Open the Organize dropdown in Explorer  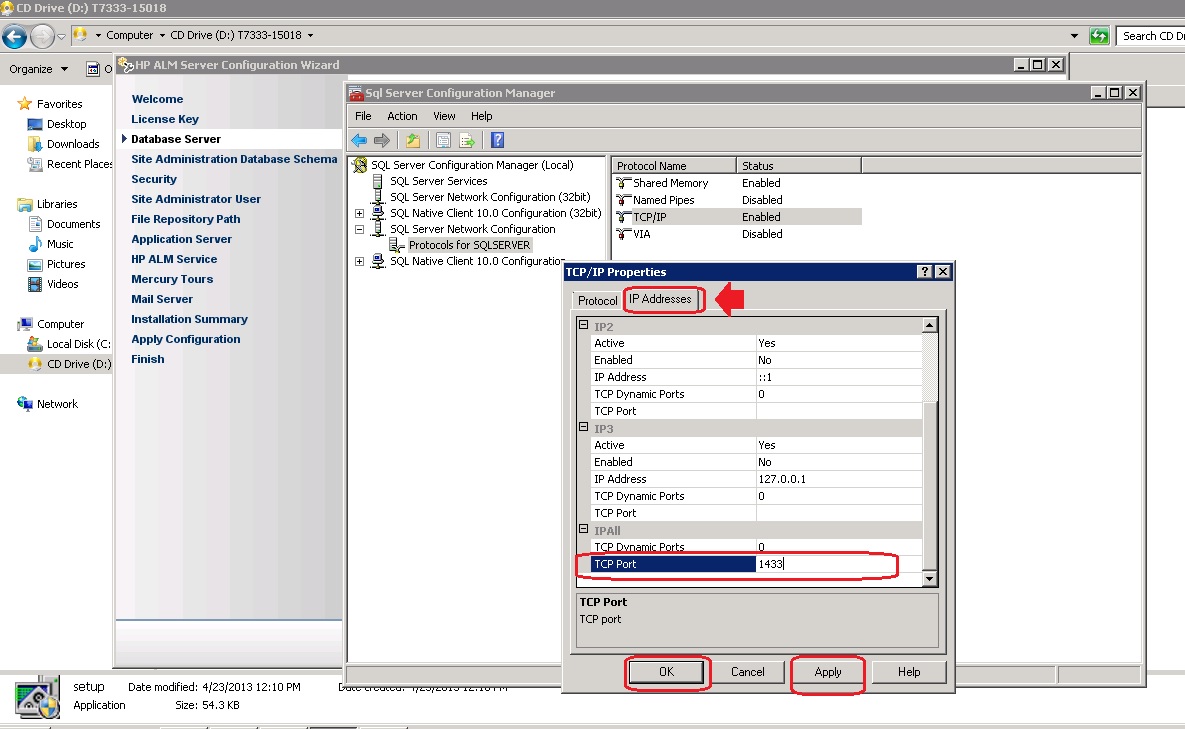point(39,69)
